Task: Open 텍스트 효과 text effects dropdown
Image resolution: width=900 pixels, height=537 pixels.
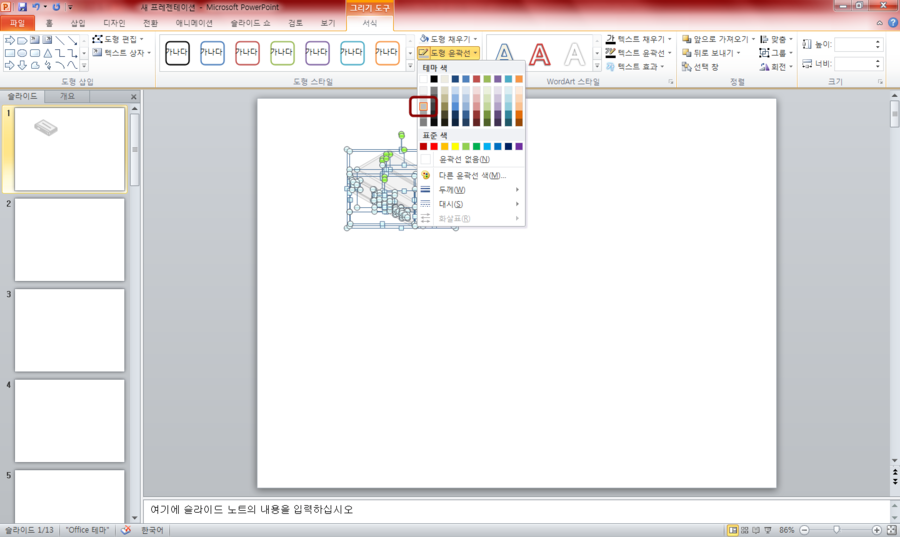Action: pyautogui.click(x=635, y=67)
